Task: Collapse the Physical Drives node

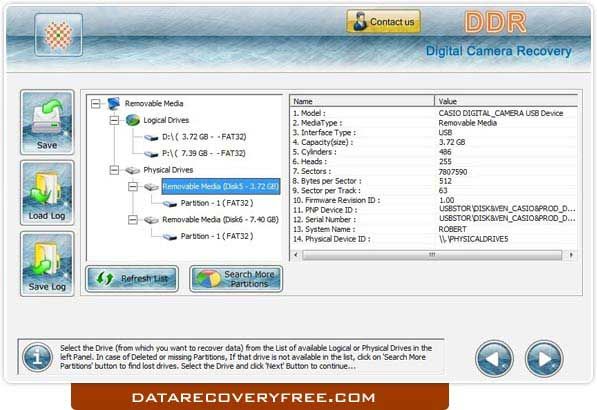Action: (x=114, y=170)
